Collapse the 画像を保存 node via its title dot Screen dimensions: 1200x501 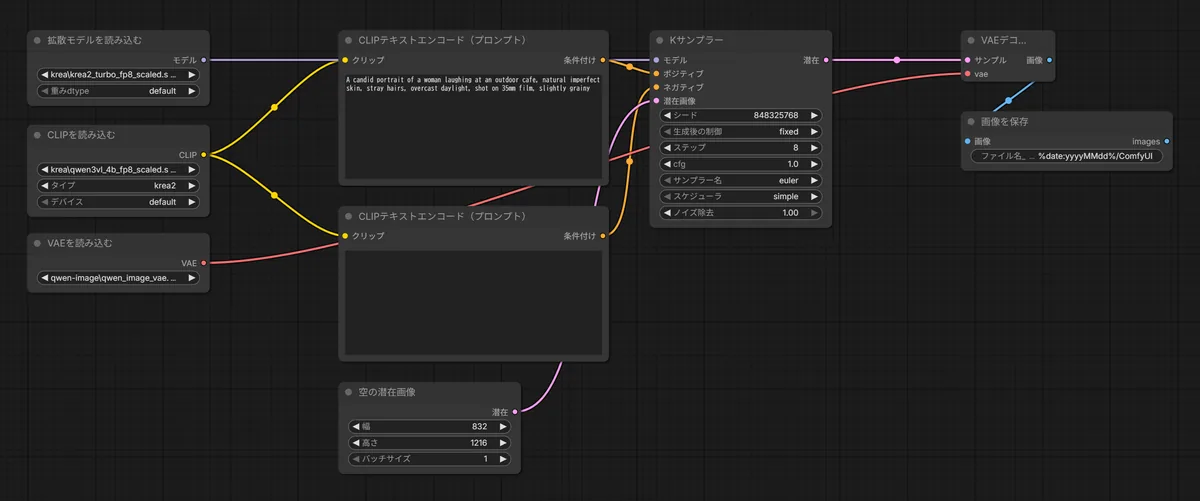point(970,121)
